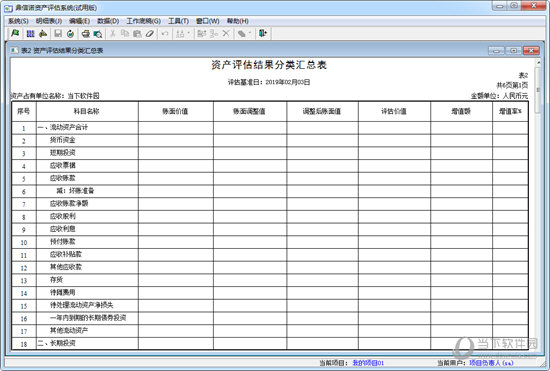550x371 pixels.
Task: Click the 账面价值 column header
Action: click(x=175, y=112)
